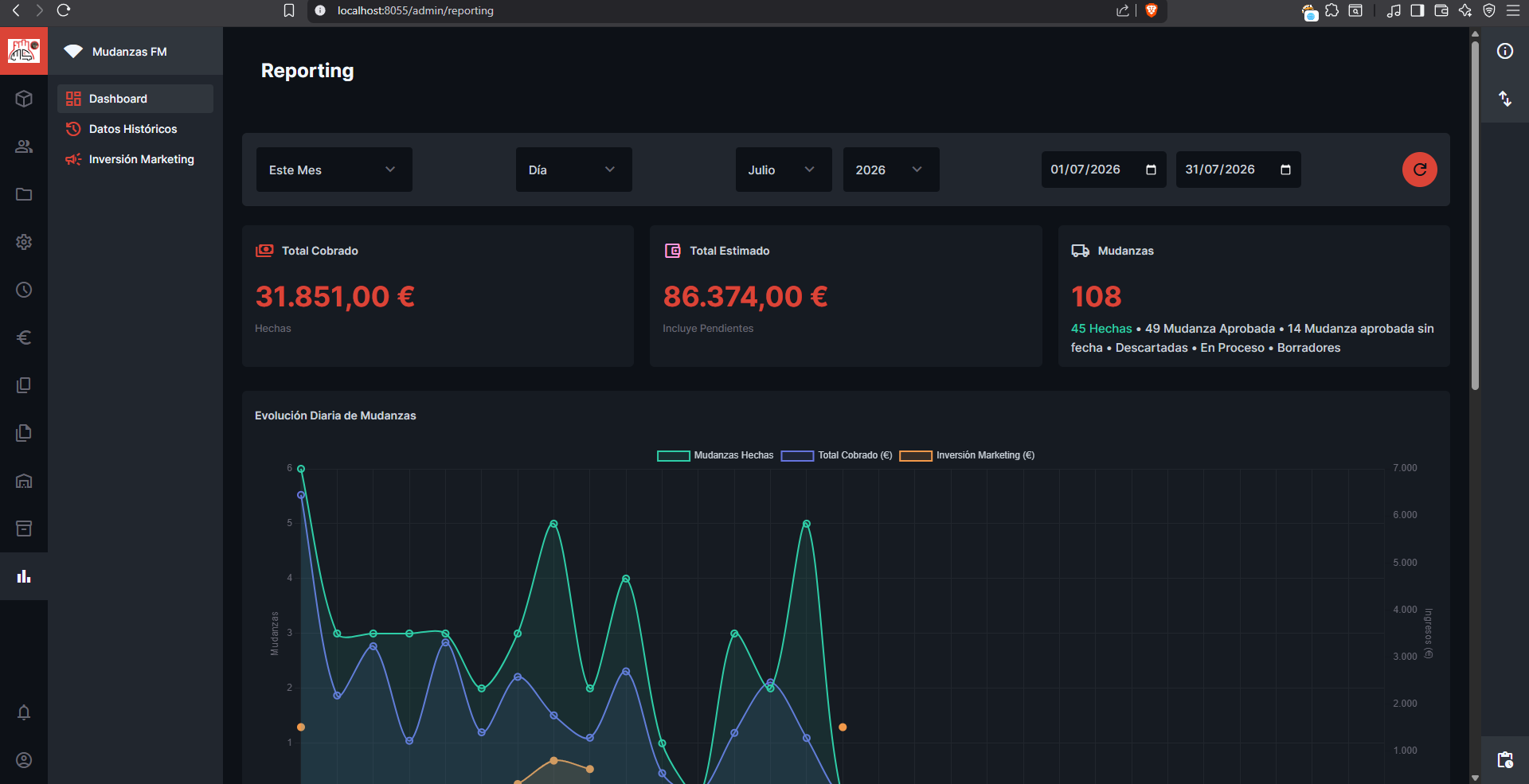Open the archive box module icon
Image resolution: width=1529 pixels, height=784 pixels.
pos(24,529)
